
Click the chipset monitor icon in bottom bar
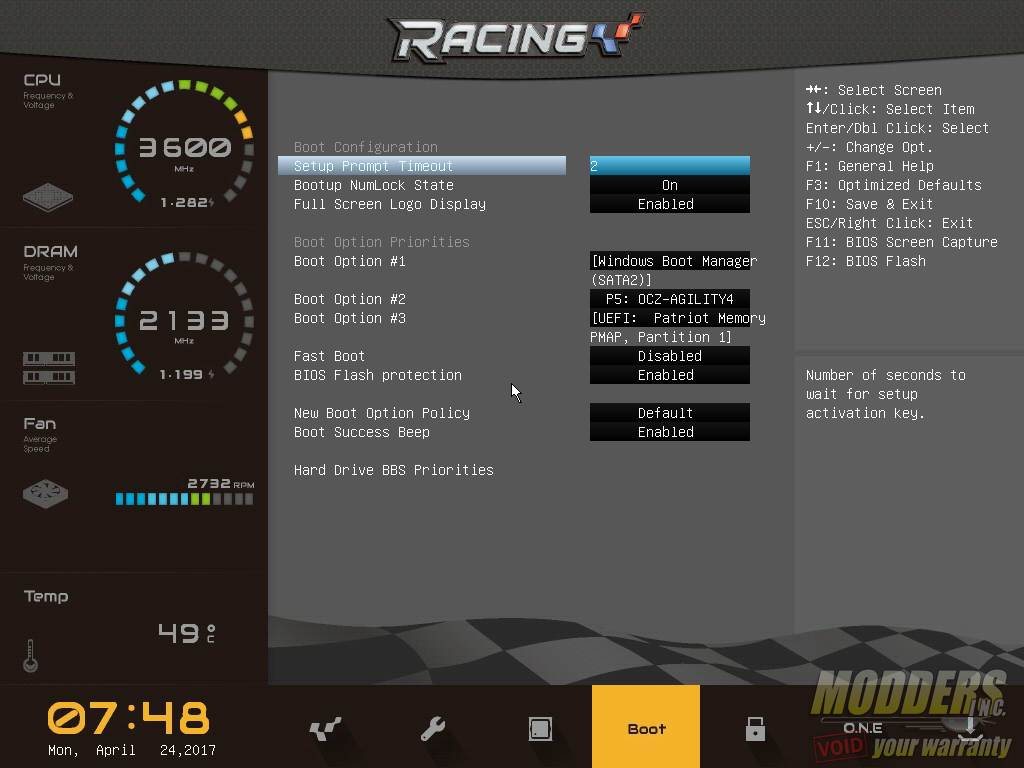[x=540, y=729]
